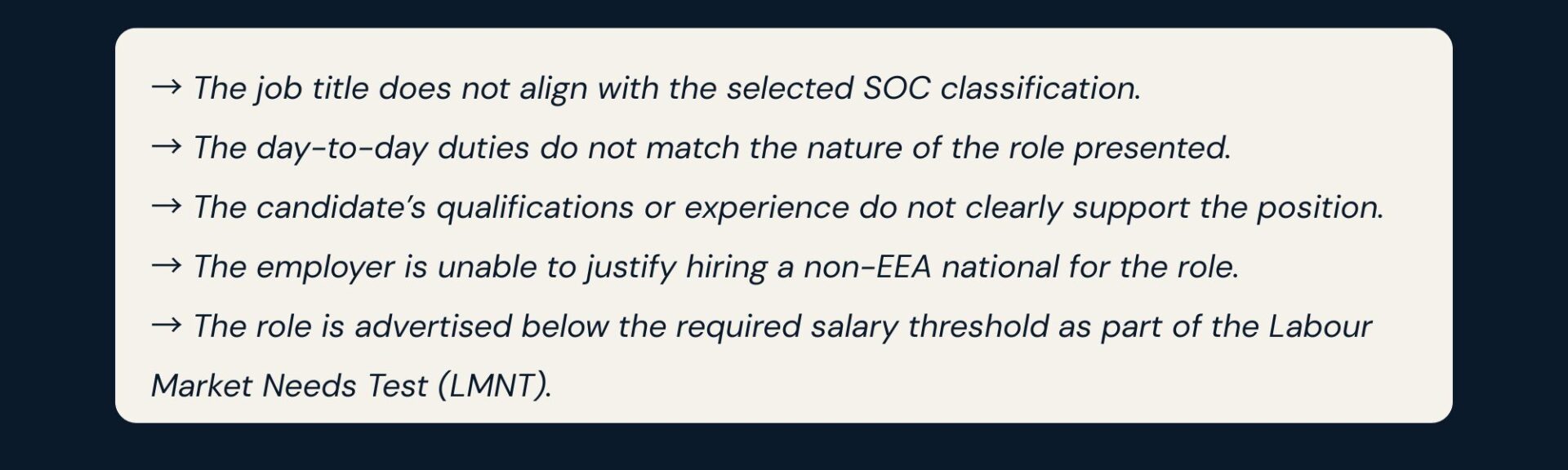Image resolution: width=1568 pixels, height=470 pixels.
Task: Click the arrow before 'The employer is unable'
Action: [x=166, y=266]
